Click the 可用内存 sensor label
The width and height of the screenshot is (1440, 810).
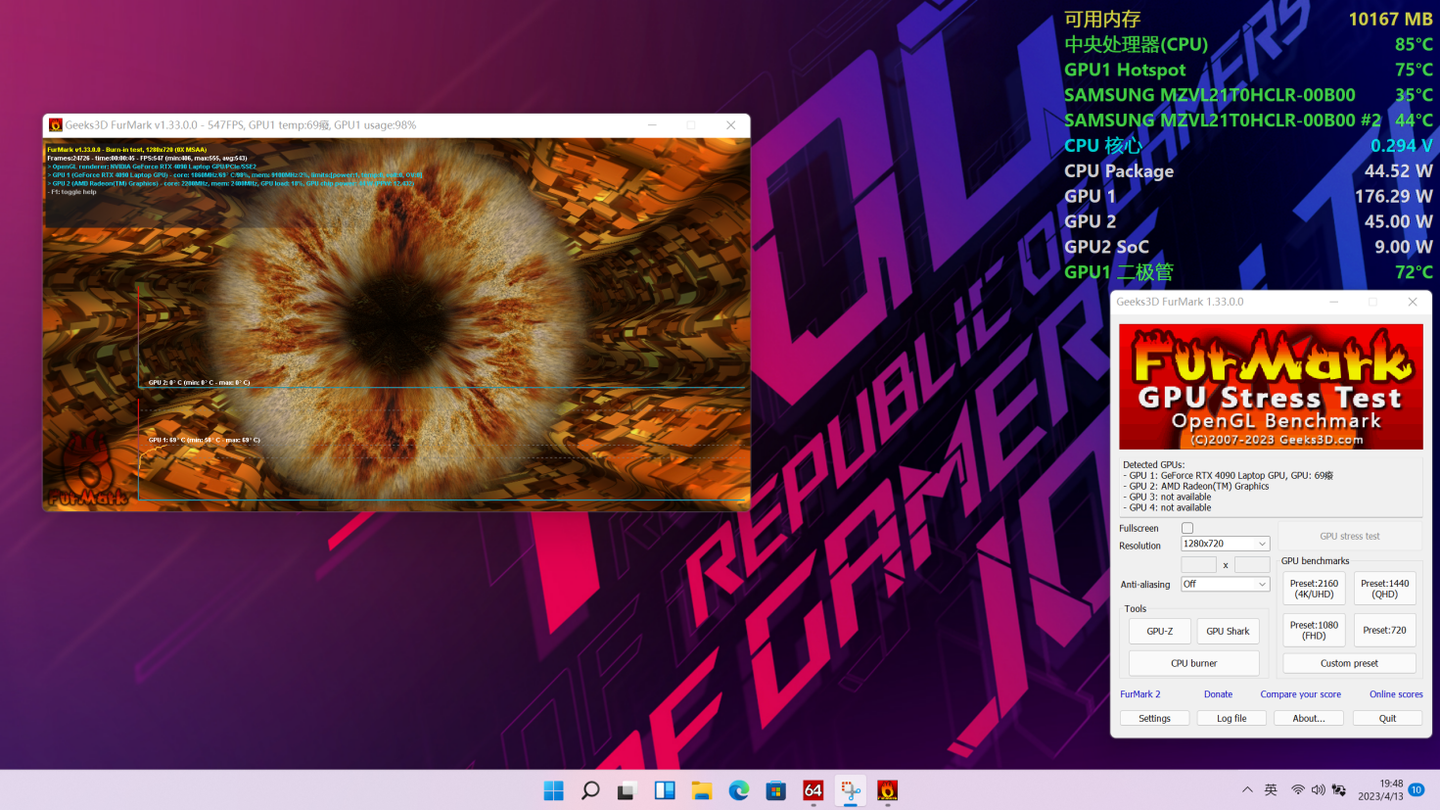click(1102, 19)
